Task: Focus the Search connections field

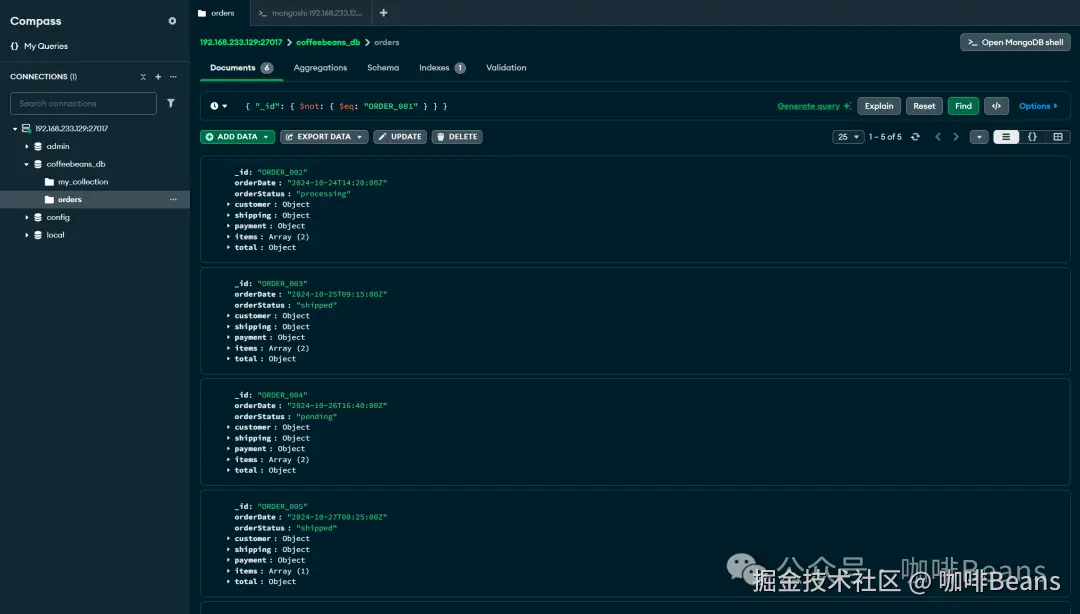Action: click(x=83, y=103)
